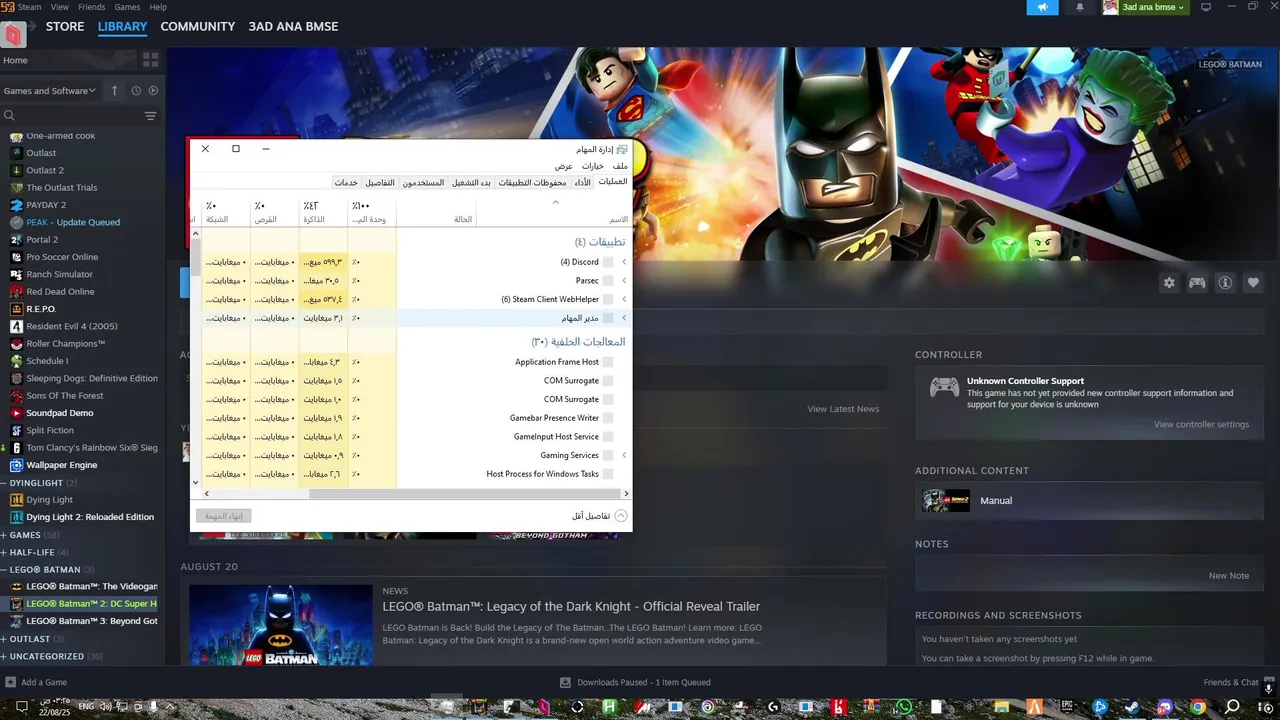This screenshot has width=1280, height=720.
Task: Switch to Big Picture mode monitor icon
Action: [x=1205, y=7]
